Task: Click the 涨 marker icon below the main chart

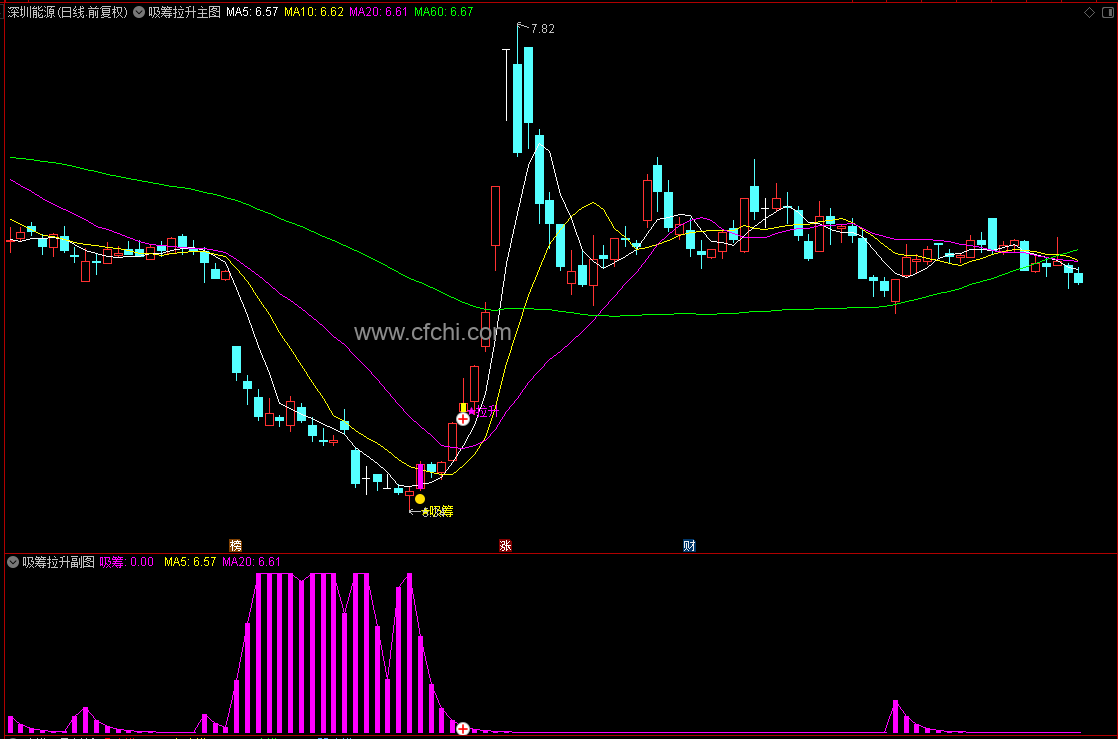Action: point(505,546)
